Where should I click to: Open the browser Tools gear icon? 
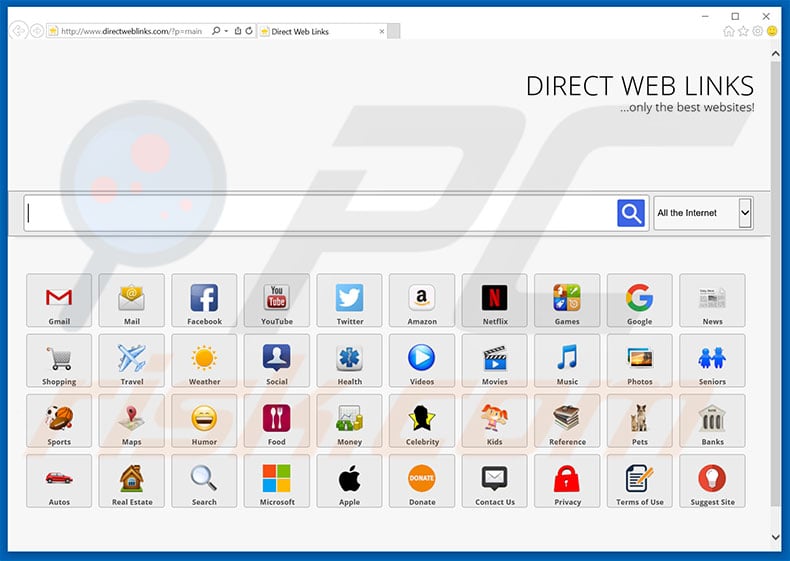coord(757,31)
